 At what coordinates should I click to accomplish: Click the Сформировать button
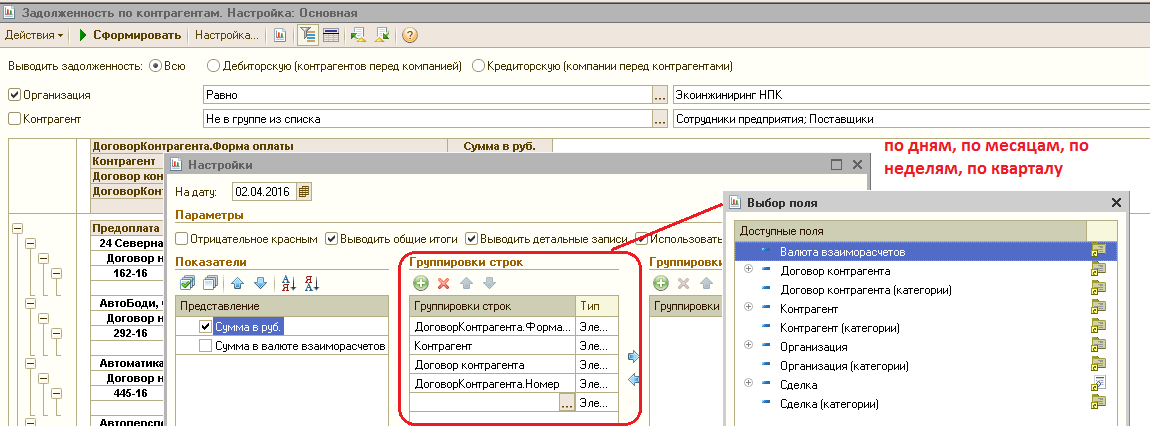[x=131, y=35]
